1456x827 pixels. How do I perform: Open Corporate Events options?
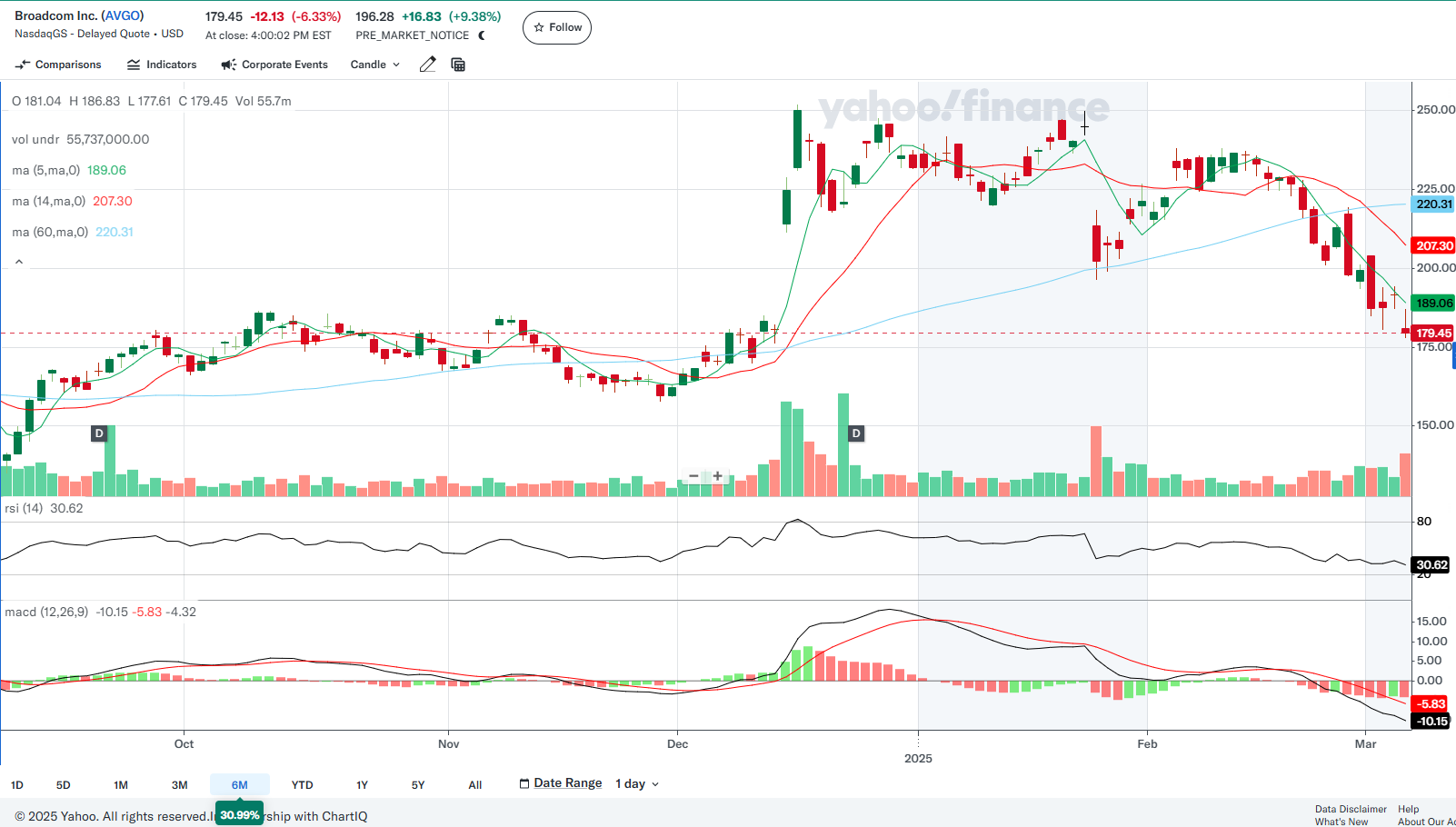coord(274,65)
